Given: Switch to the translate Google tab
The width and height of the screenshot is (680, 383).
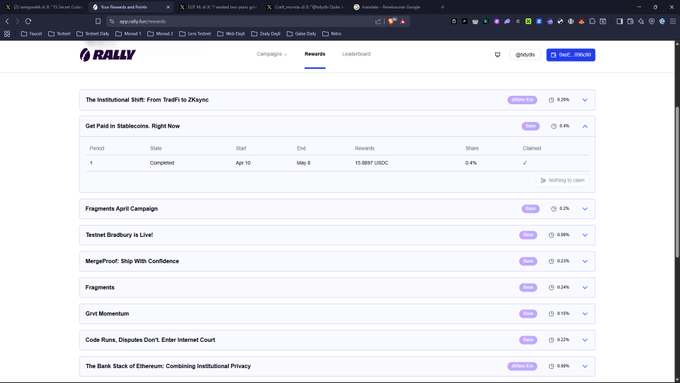Looking at the screenshot, I should click(392, 7).
